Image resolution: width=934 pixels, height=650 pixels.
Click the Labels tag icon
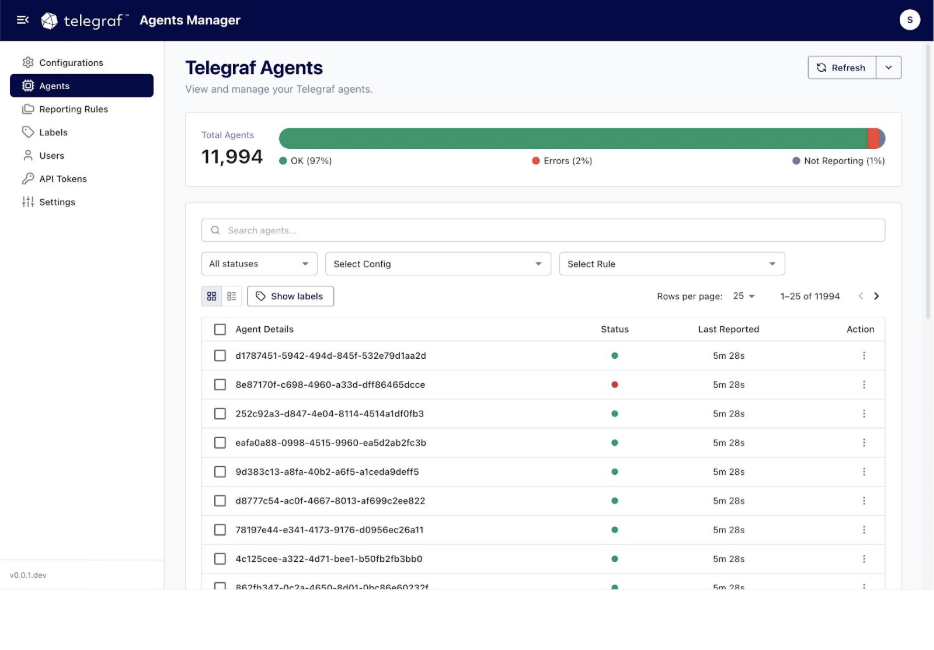[28, 132]
